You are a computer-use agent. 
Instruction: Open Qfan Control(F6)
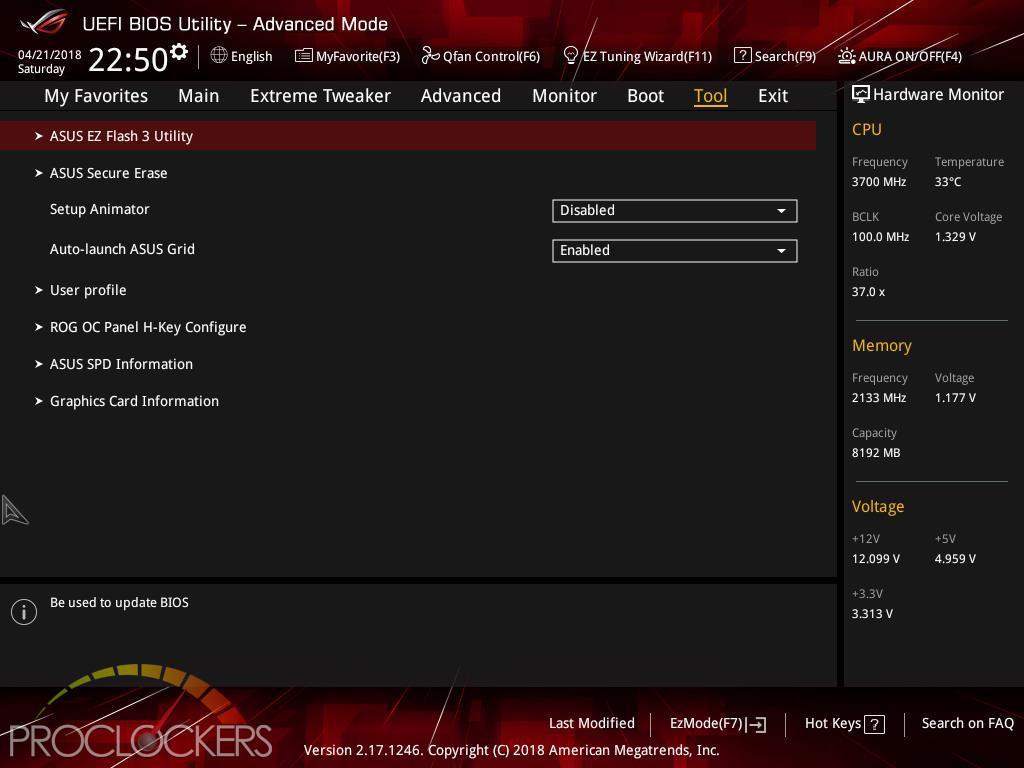point(481,56)
